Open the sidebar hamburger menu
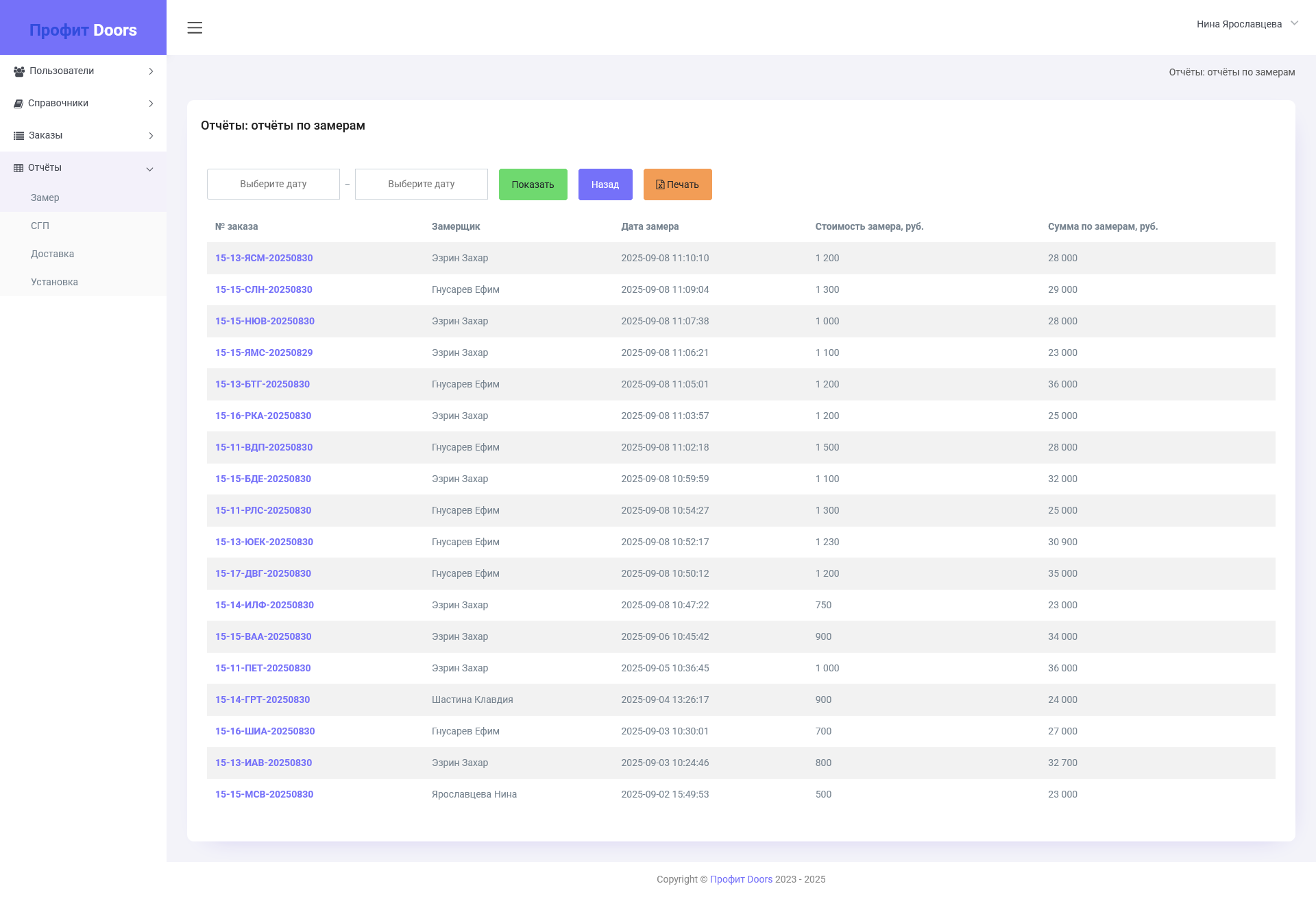 pyautogui.click(x=195, y=28)
